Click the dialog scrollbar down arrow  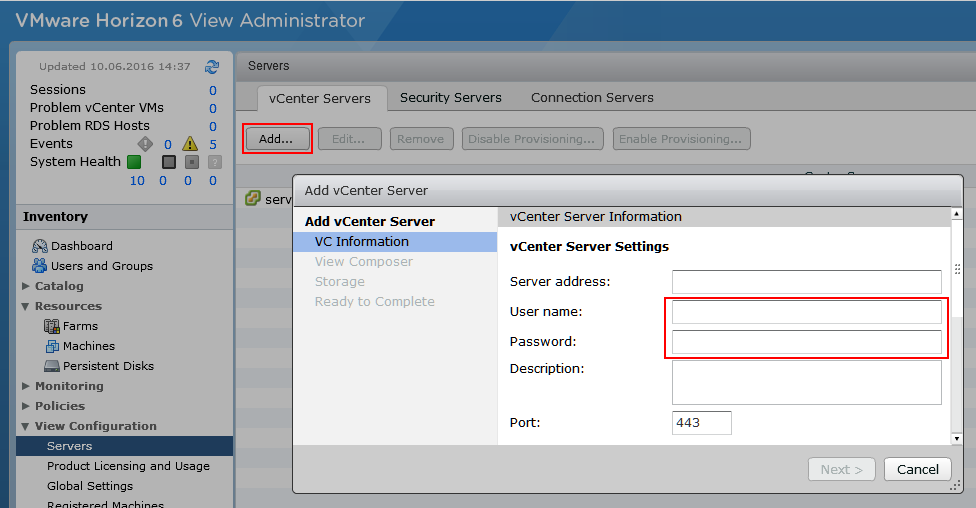[956, 438]
